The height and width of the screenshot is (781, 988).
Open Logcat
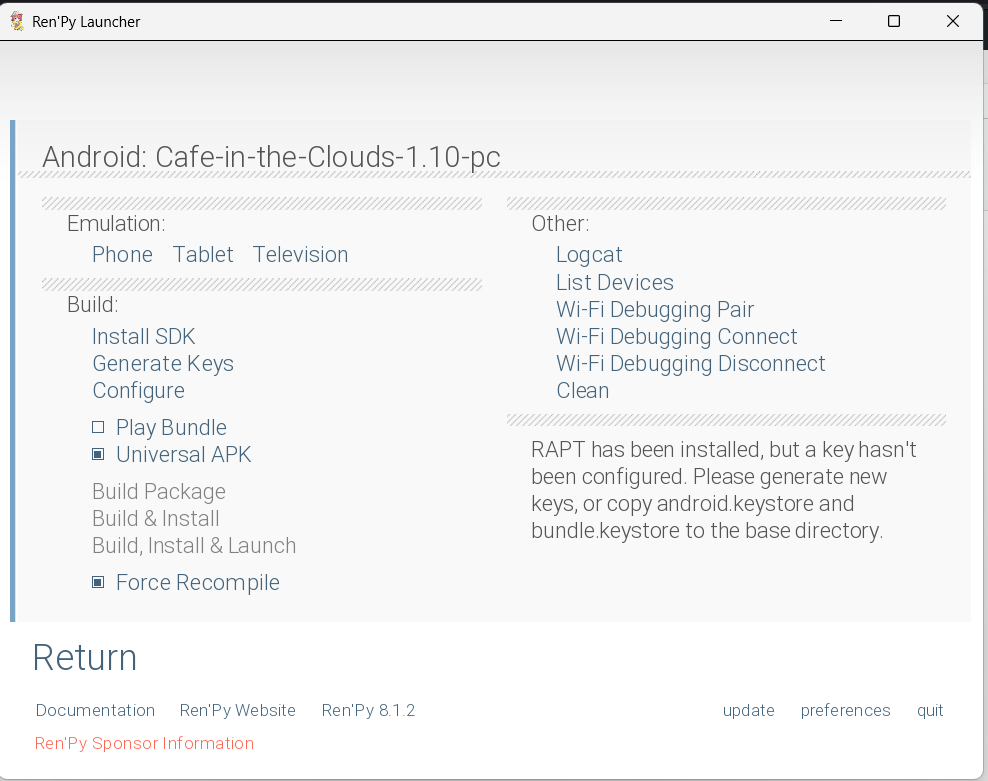589,255
